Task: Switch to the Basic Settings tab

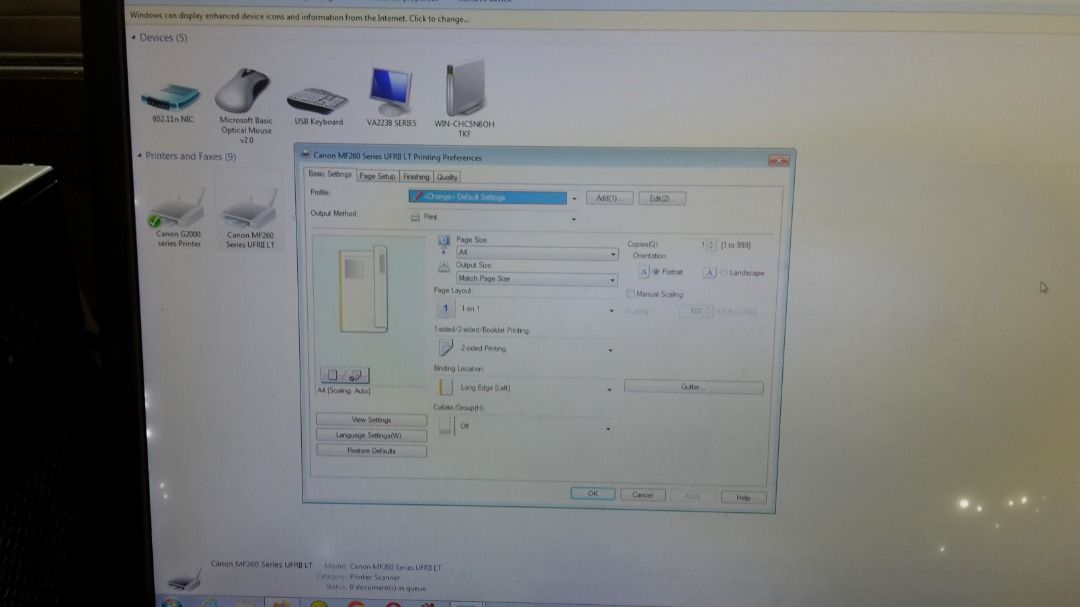Action: (330, 174)
